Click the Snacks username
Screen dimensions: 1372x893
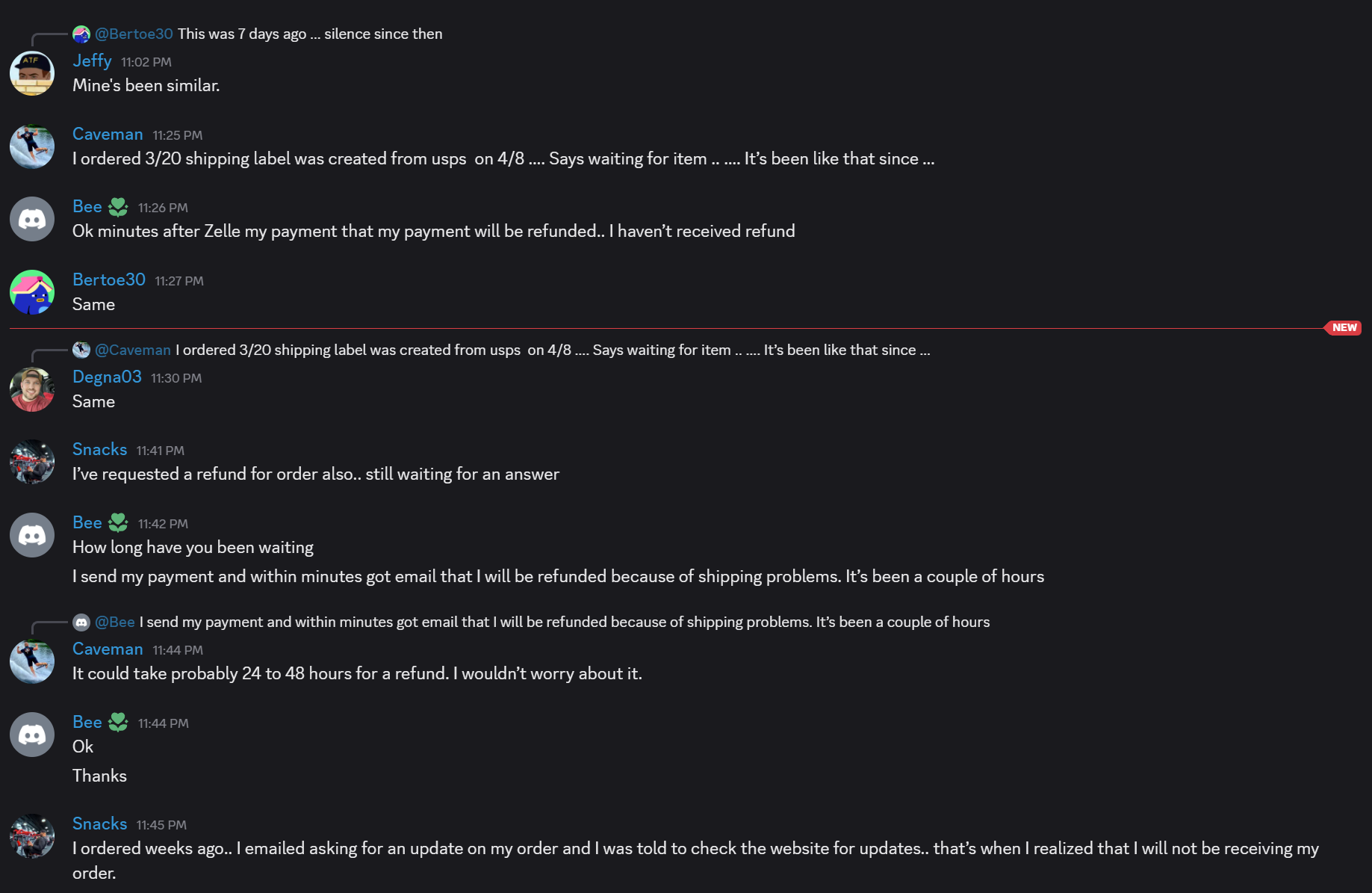tap(99, 449)
